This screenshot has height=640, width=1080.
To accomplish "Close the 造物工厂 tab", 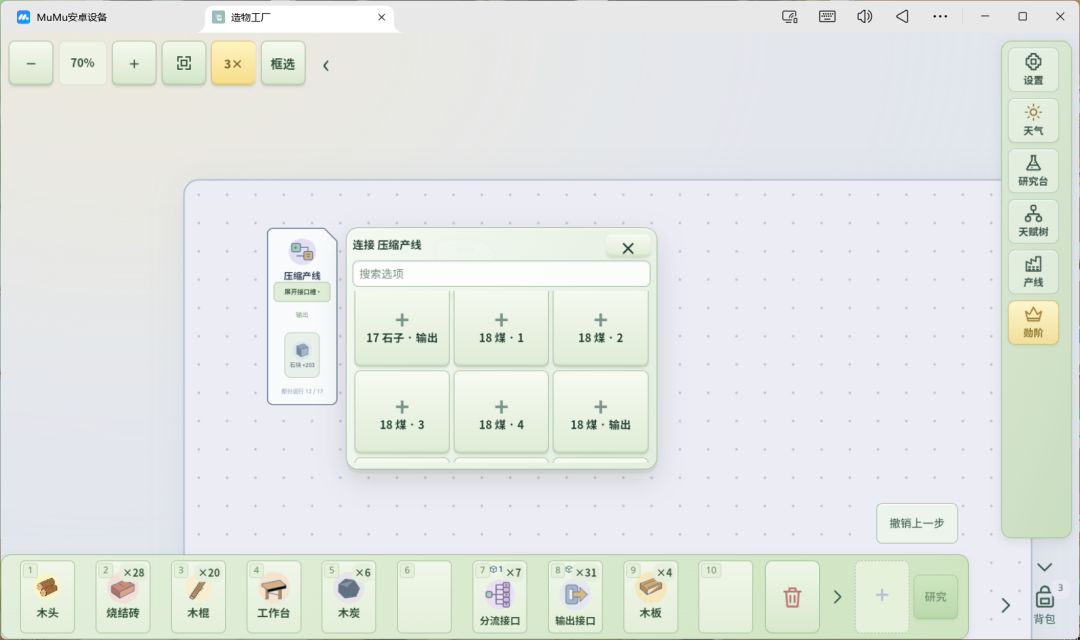I will tap(382, 17).
